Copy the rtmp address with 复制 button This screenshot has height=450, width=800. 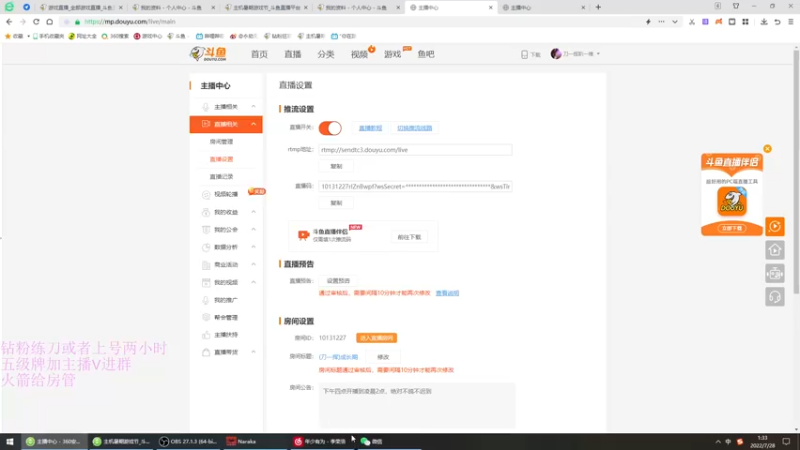336,166
